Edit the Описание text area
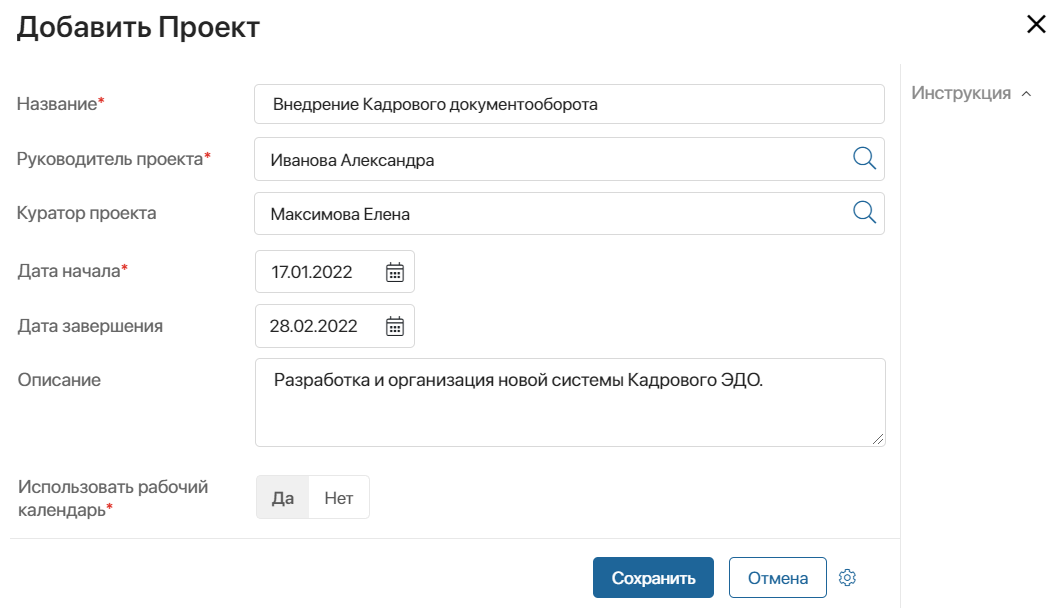Image resolution: width=1060 pixels, height=611 pixels. (570, 402)
